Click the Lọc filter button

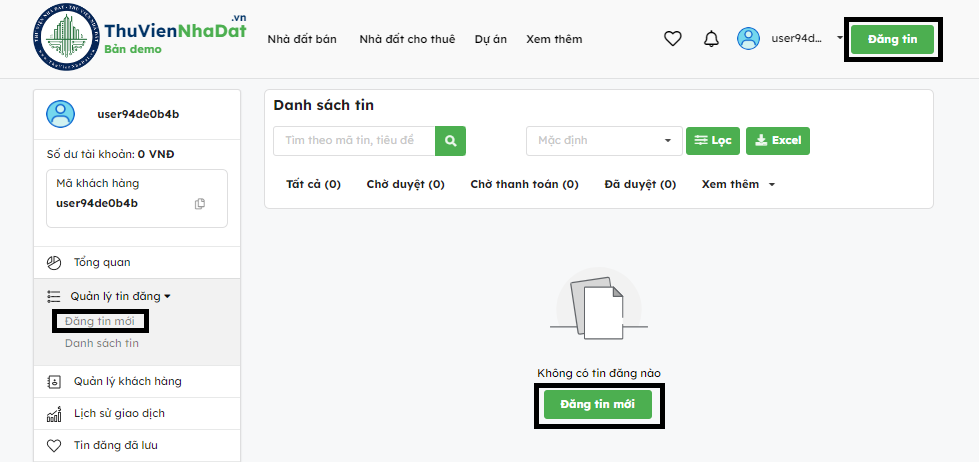pyautogui.click(x=712, y=141)
